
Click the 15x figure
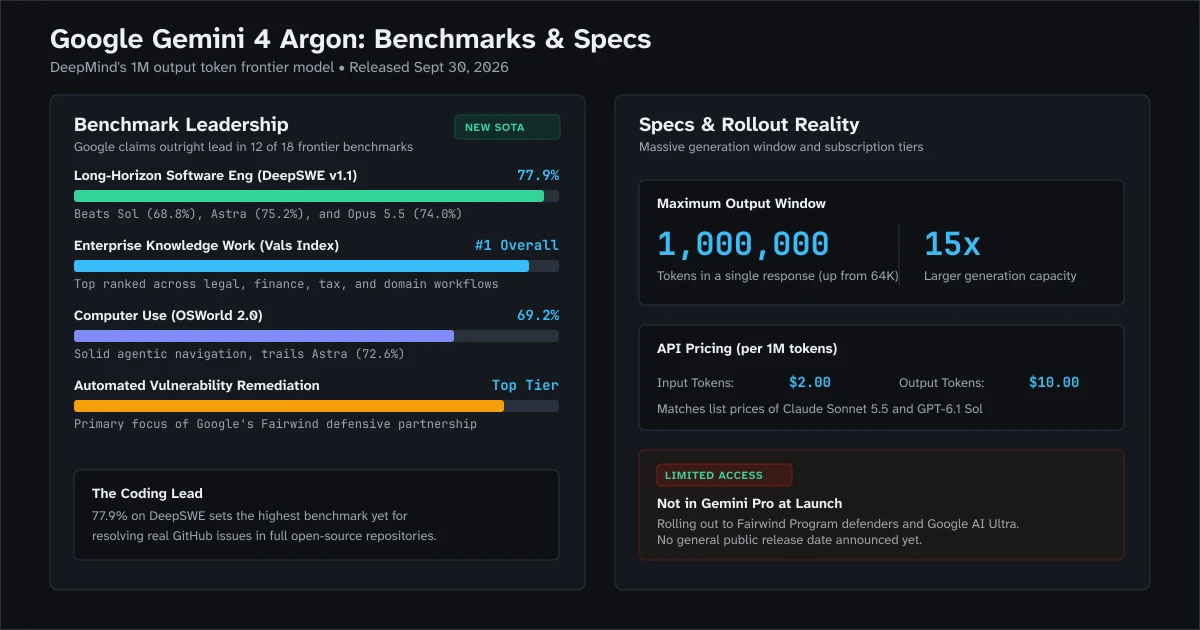point(952,244)
